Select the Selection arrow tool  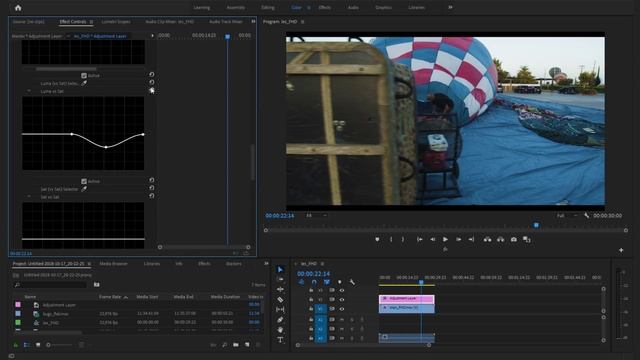[x=280, y=269]
